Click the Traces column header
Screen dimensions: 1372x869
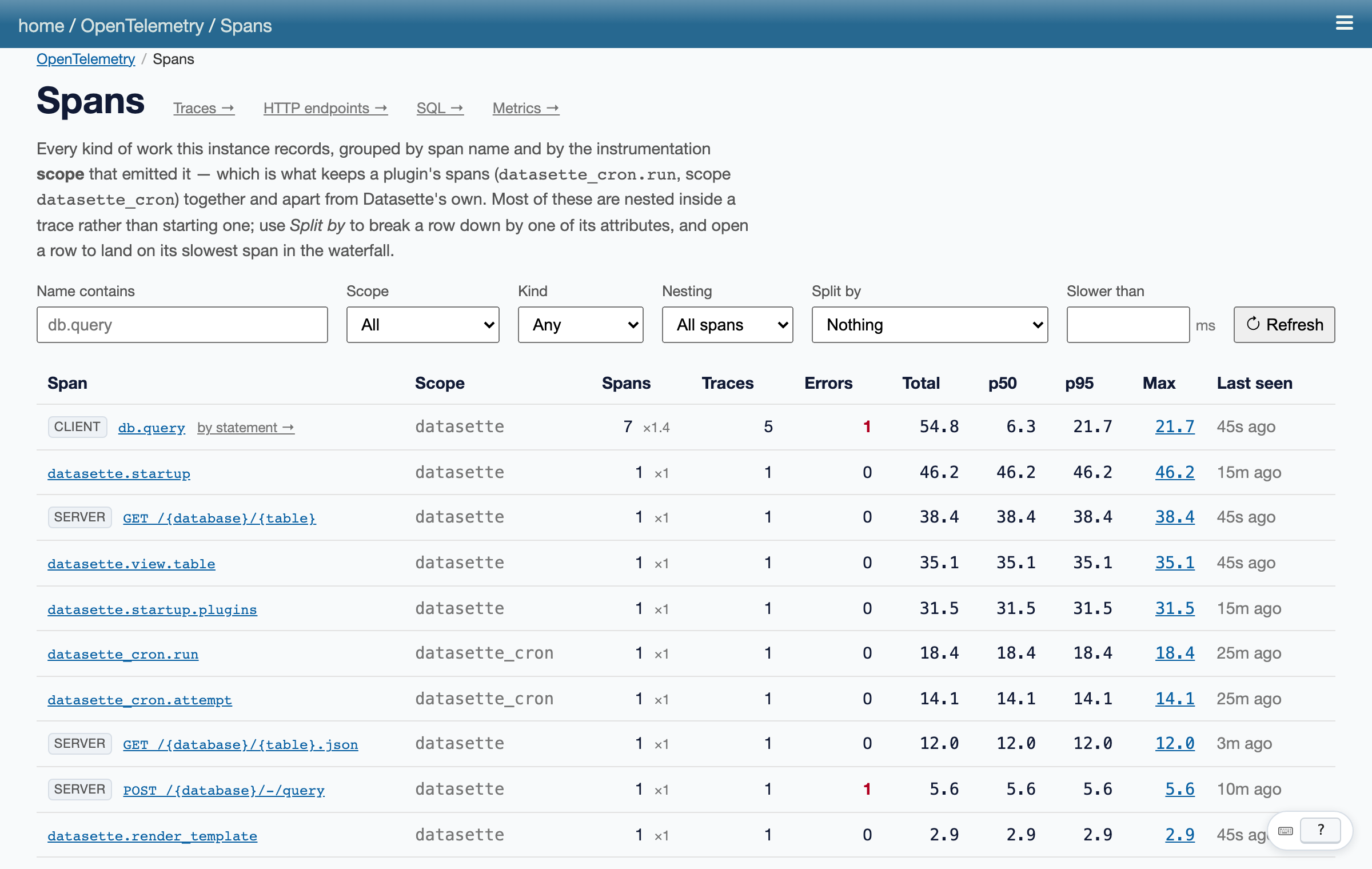point(728,383)
